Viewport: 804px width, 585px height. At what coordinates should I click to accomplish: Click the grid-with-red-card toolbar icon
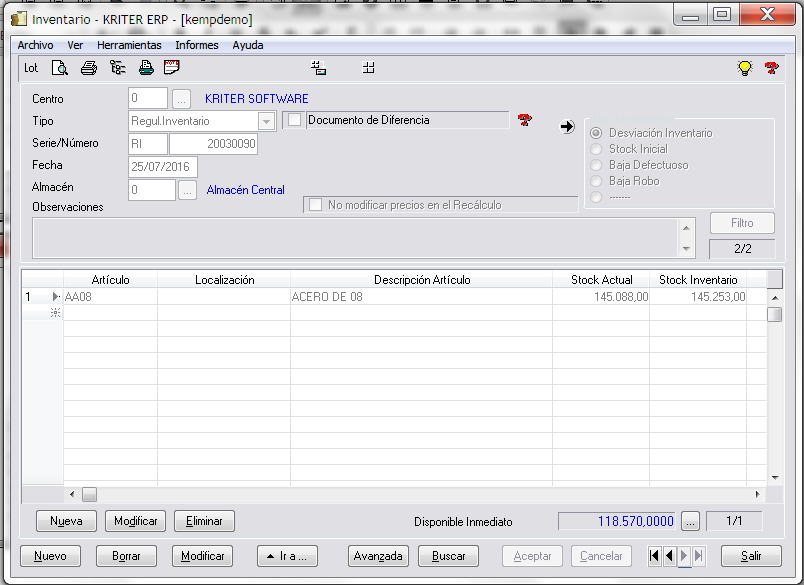[x=318, y=68]
